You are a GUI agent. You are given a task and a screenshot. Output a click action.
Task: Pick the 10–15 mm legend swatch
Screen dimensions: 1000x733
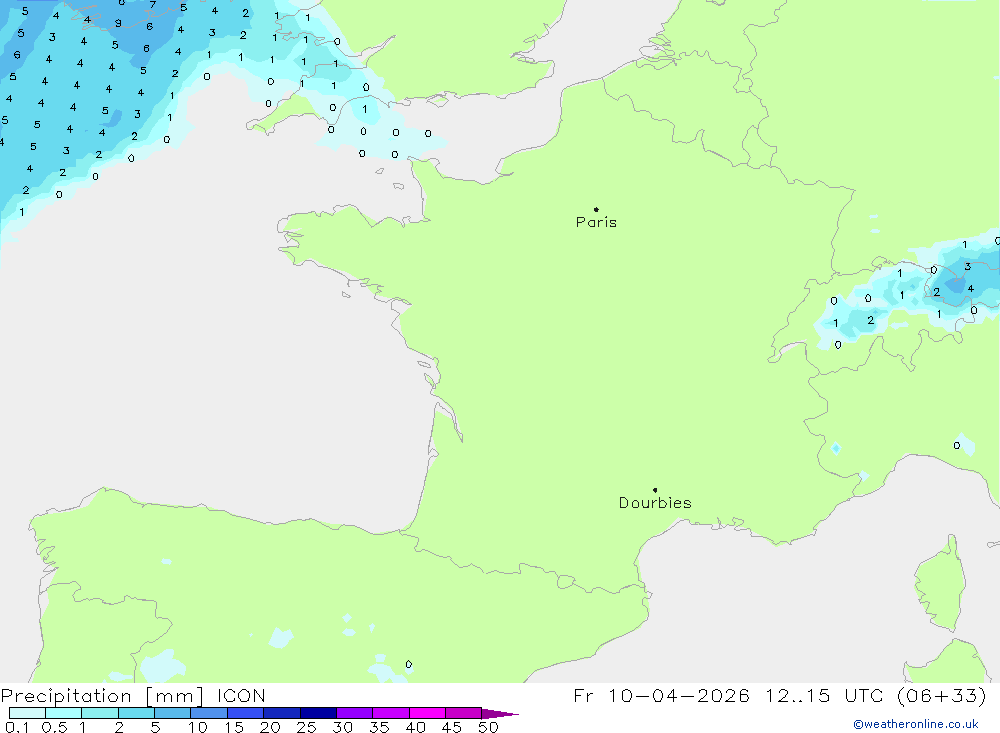[209, 713]
